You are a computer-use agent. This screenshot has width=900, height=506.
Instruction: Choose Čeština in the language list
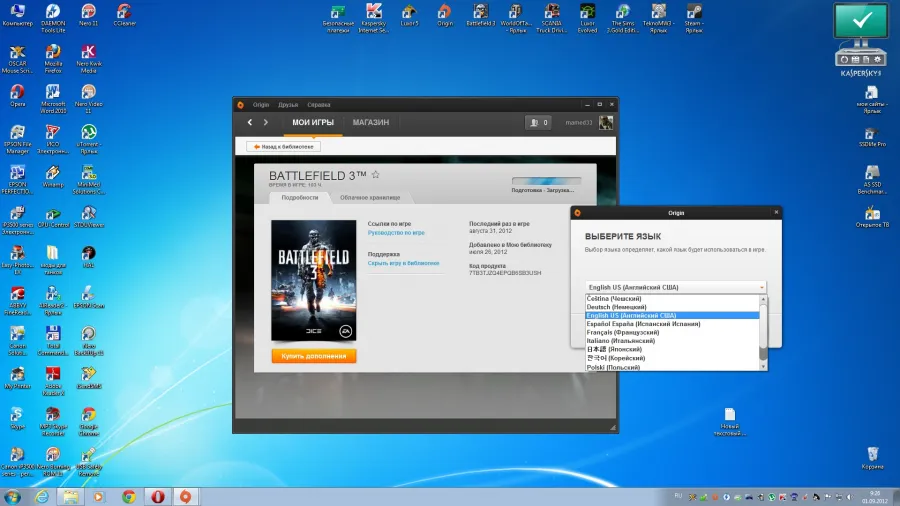tap(672, 298)
